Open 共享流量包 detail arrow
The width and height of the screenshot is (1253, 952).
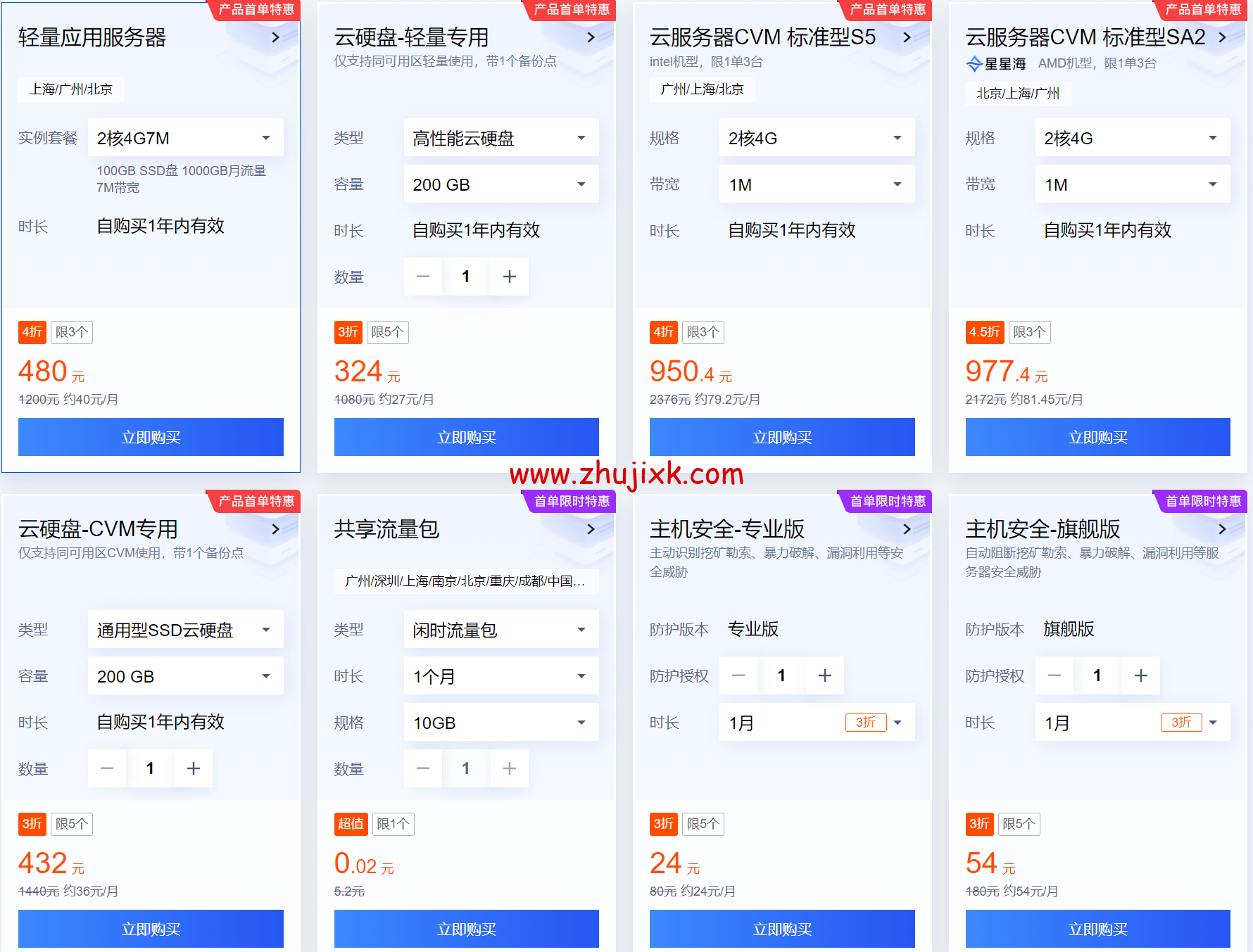591,529
